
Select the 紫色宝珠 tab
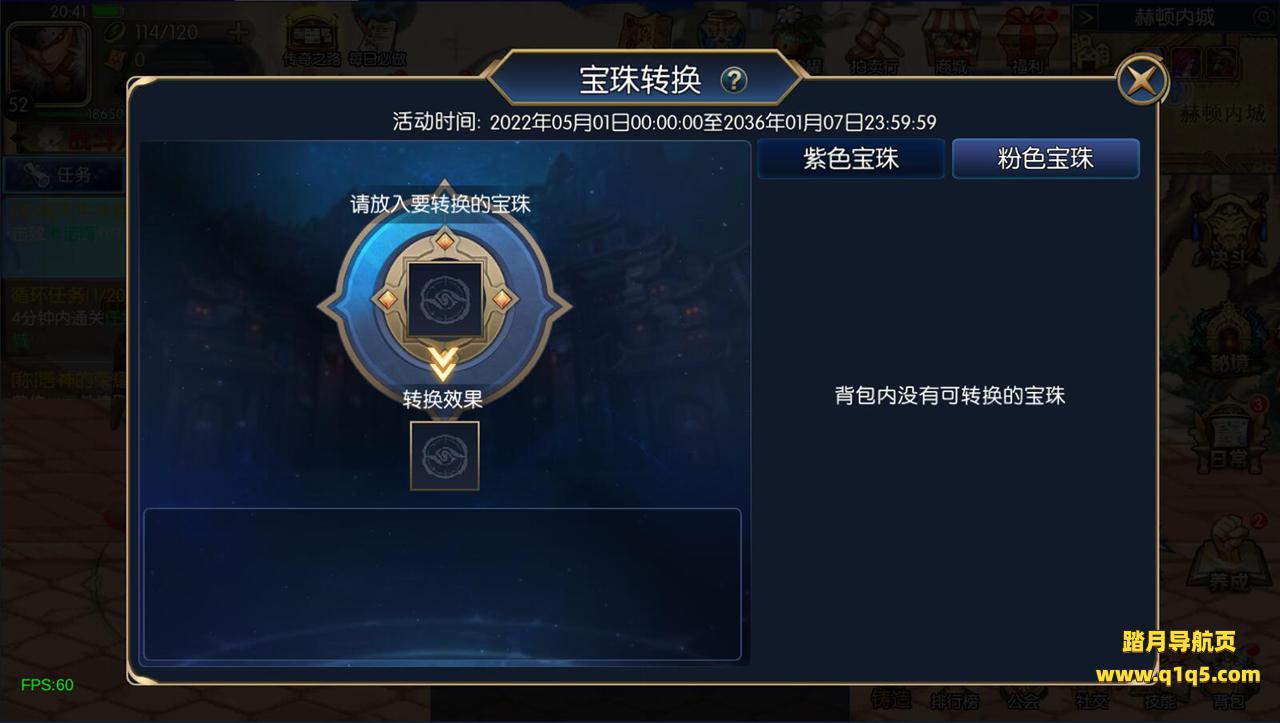pos(851,158)
